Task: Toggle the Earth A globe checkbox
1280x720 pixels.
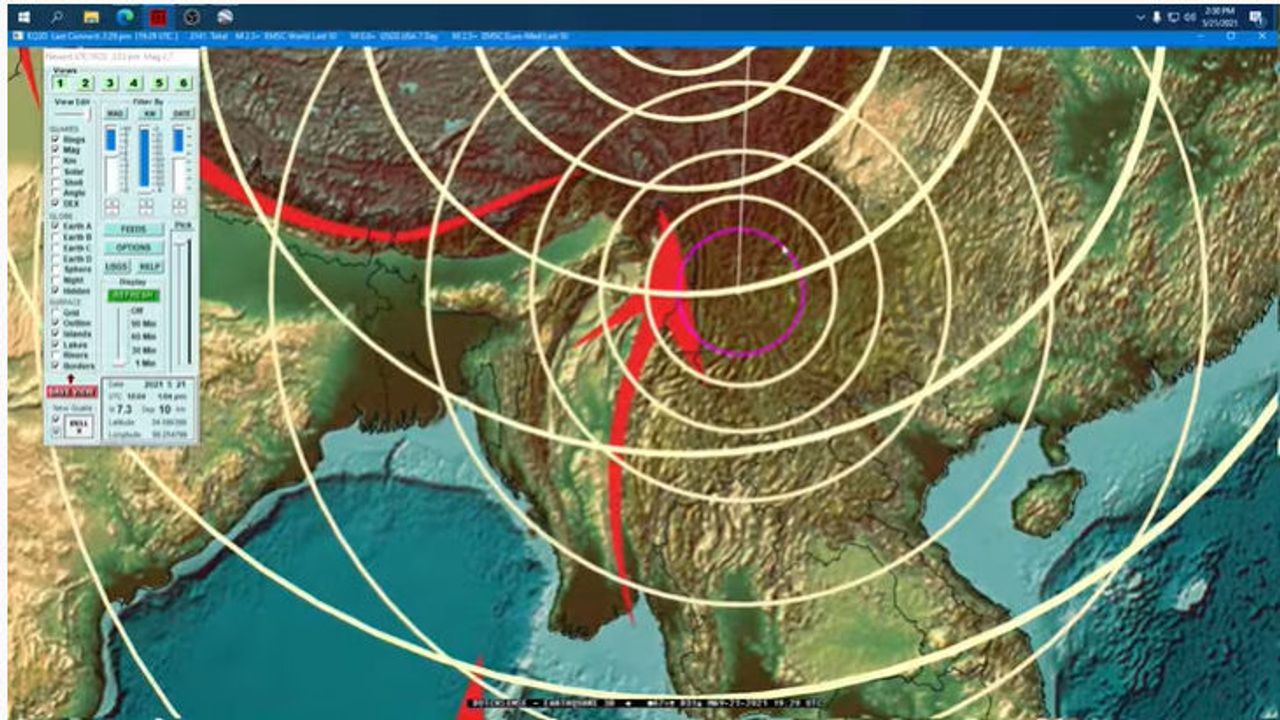Action: [x=57, y=226]
